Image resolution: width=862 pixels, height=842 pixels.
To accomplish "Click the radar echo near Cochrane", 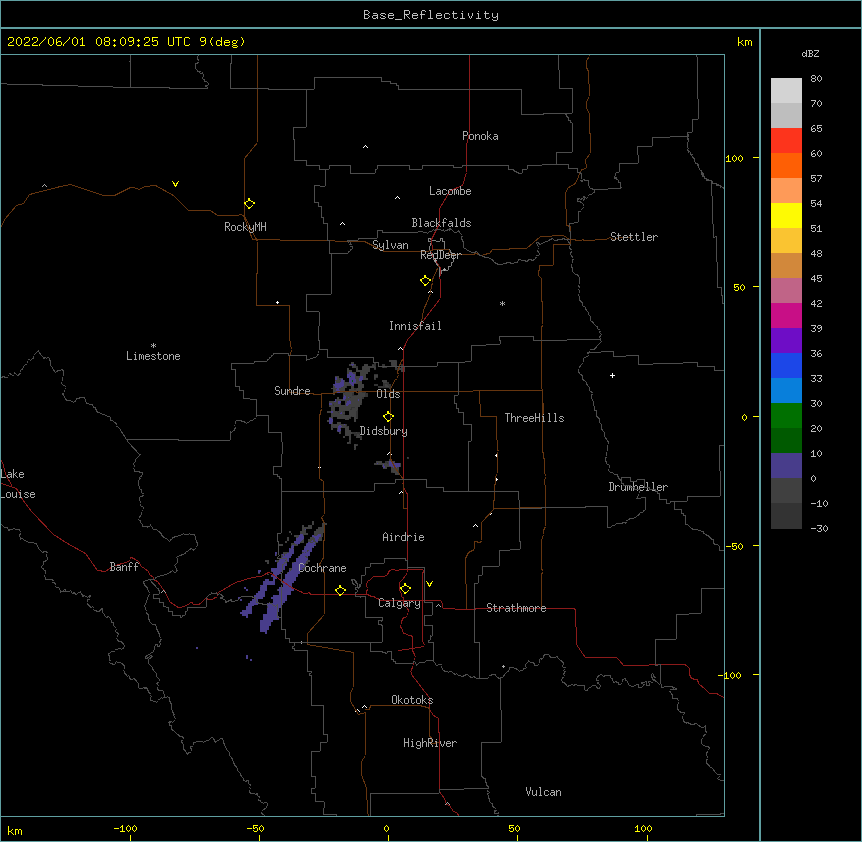I will [283, 577].
